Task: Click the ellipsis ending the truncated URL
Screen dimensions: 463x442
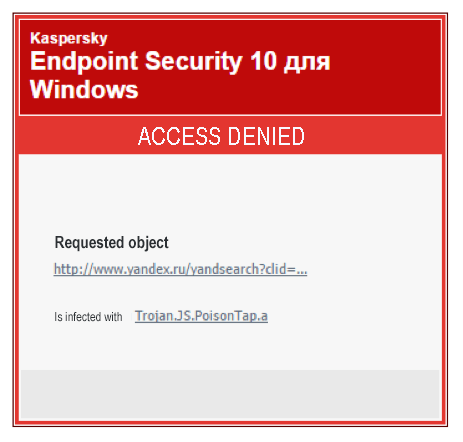Action: pos(302,269)
